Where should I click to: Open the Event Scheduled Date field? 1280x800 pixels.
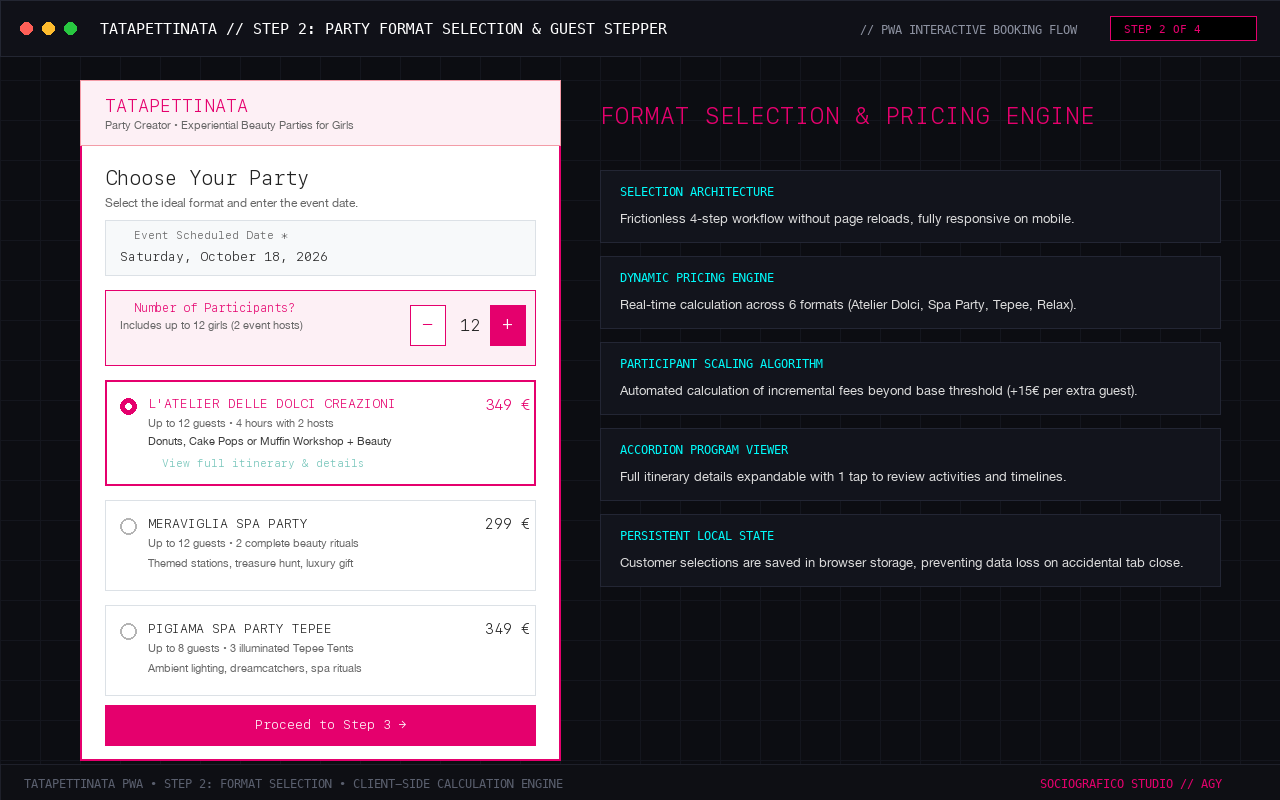(320, 248)
